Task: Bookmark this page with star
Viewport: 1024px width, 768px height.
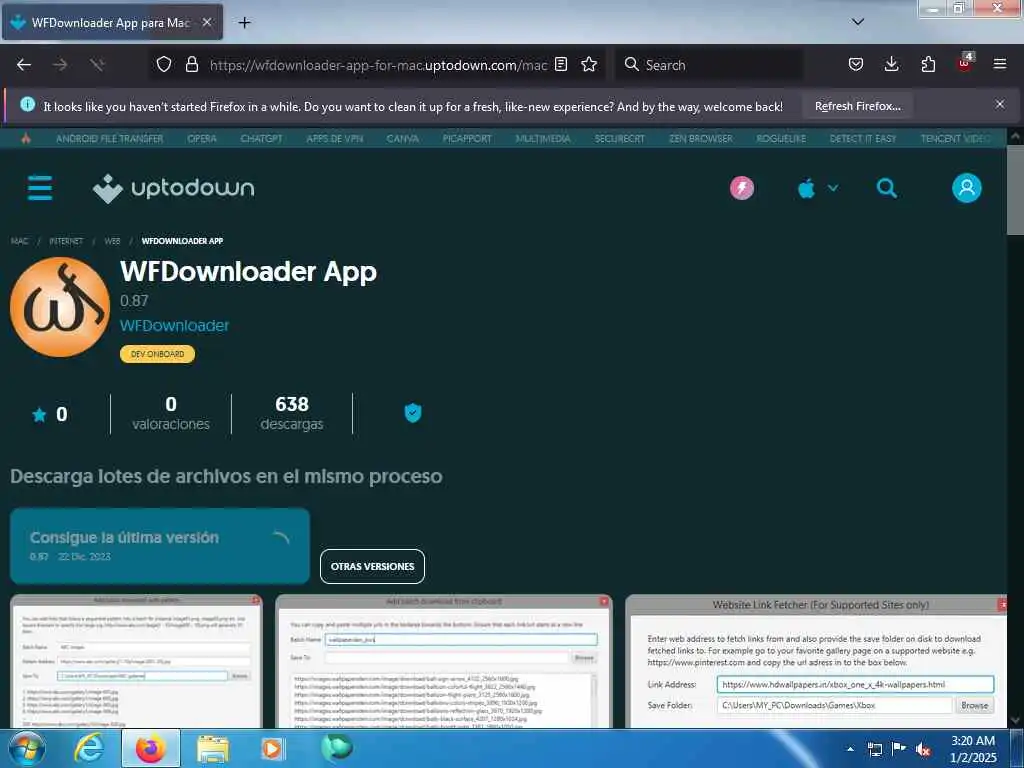Action: 589,64
